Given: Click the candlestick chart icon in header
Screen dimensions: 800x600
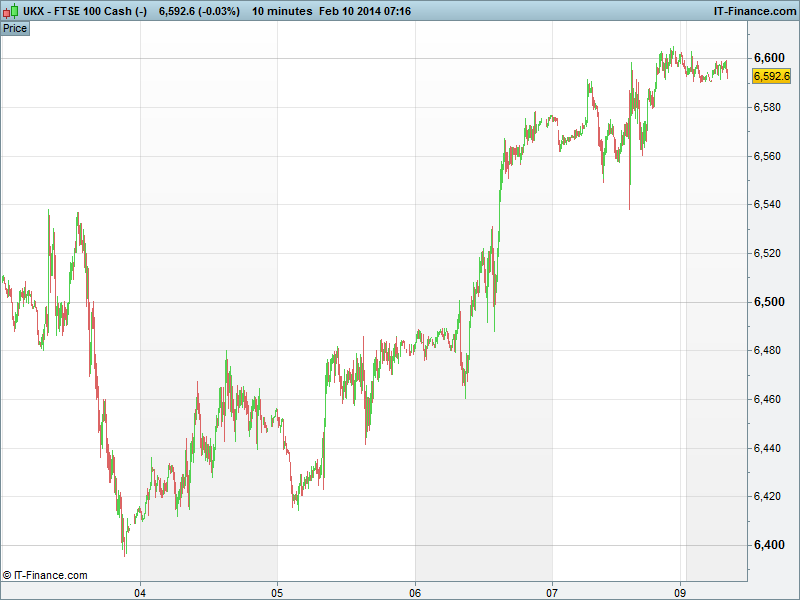Looking at the screenshot, I should click(10, 11).
